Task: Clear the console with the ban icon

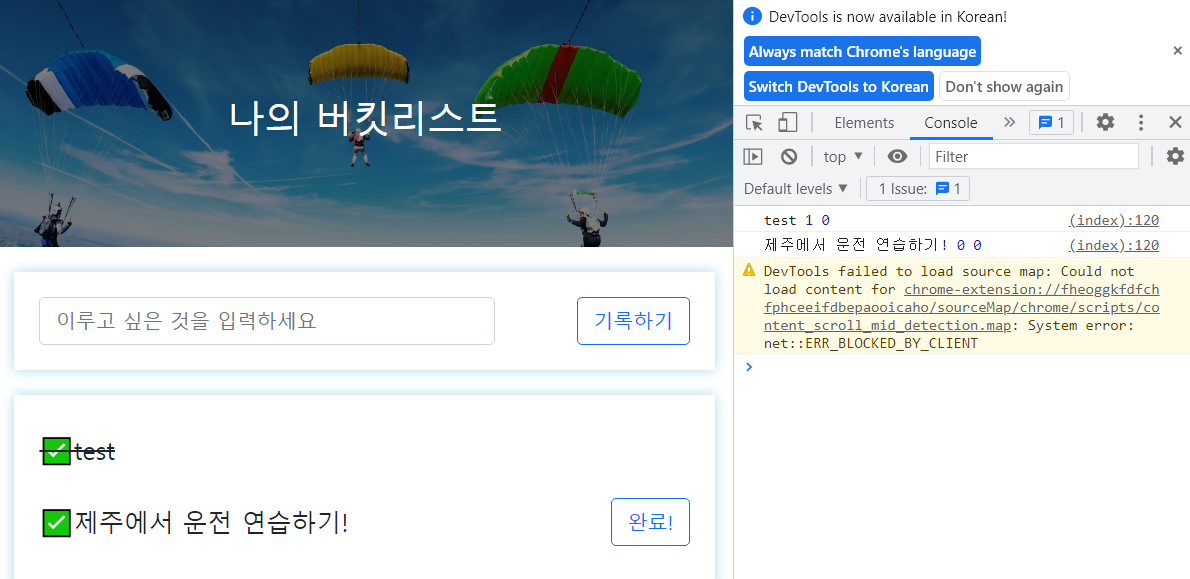Action: click(x=789, y=156)
